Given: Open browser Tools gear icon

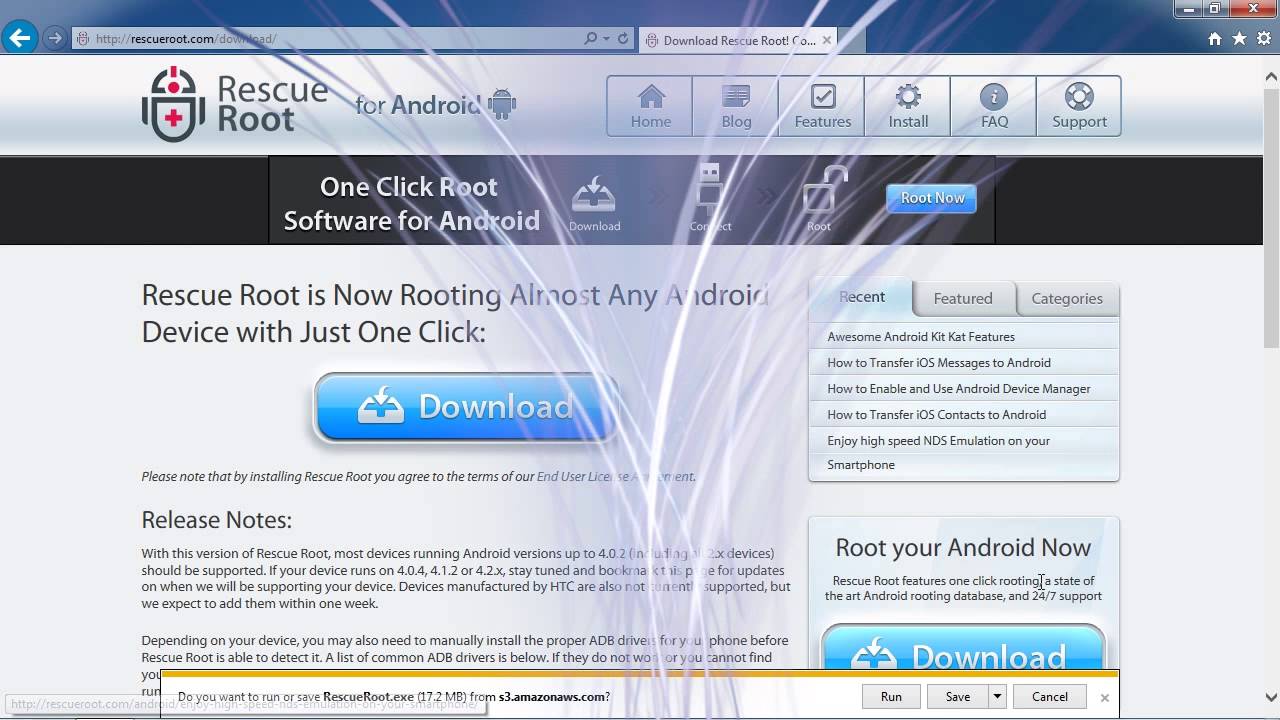Looking at the screenshot, I should [x=1263, y=39].
